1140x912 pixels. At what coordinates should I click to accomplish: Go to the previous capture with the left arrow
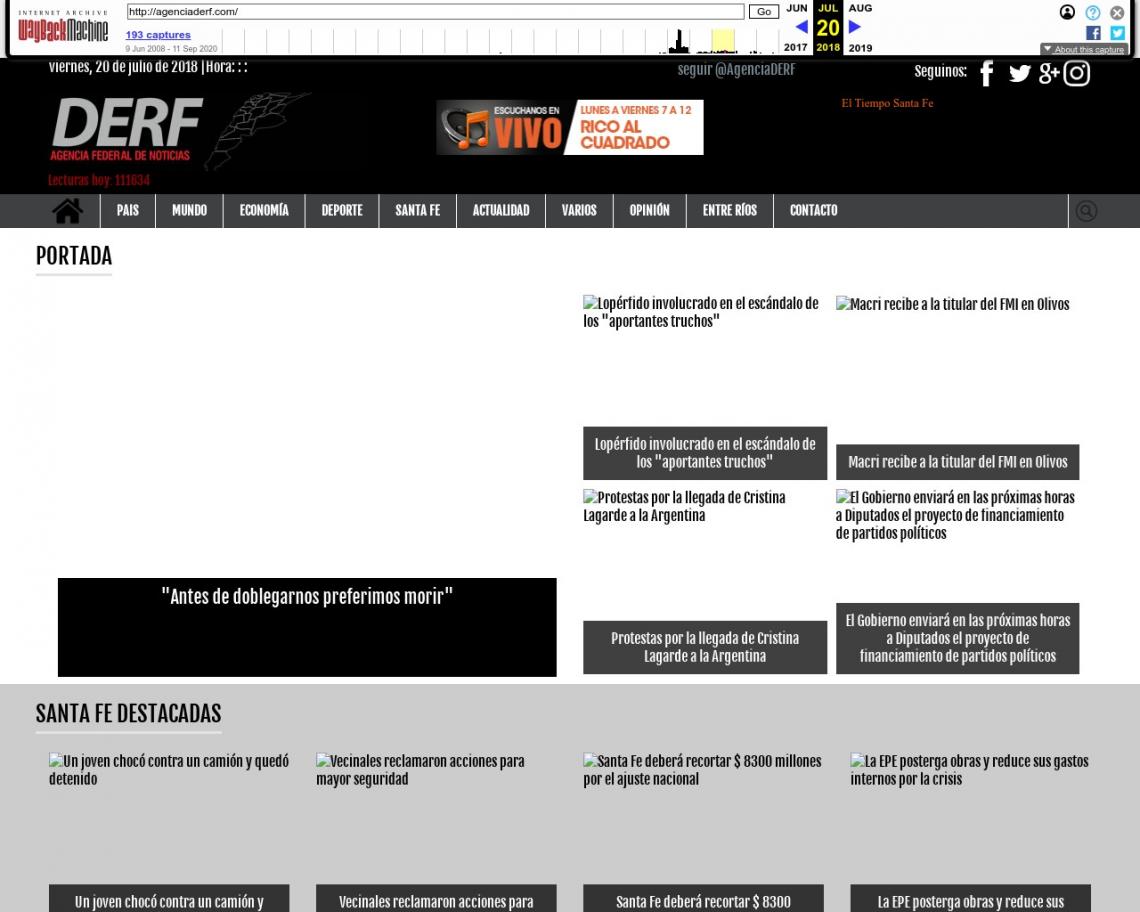point(801,27)
